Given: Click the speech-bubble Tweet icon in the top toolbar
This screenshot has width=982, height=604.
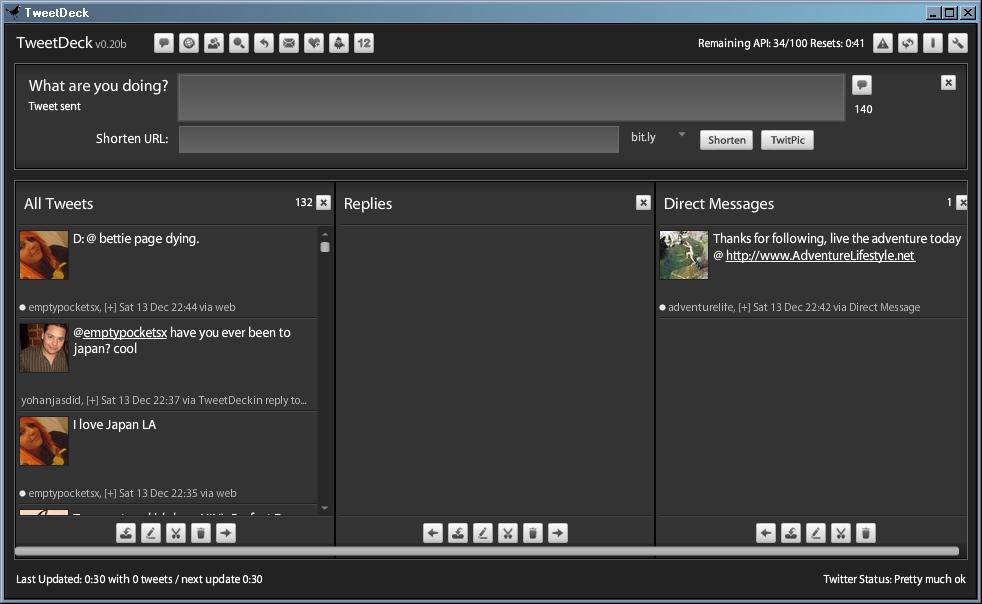Looking at the screenshot, I should (163, 43).
